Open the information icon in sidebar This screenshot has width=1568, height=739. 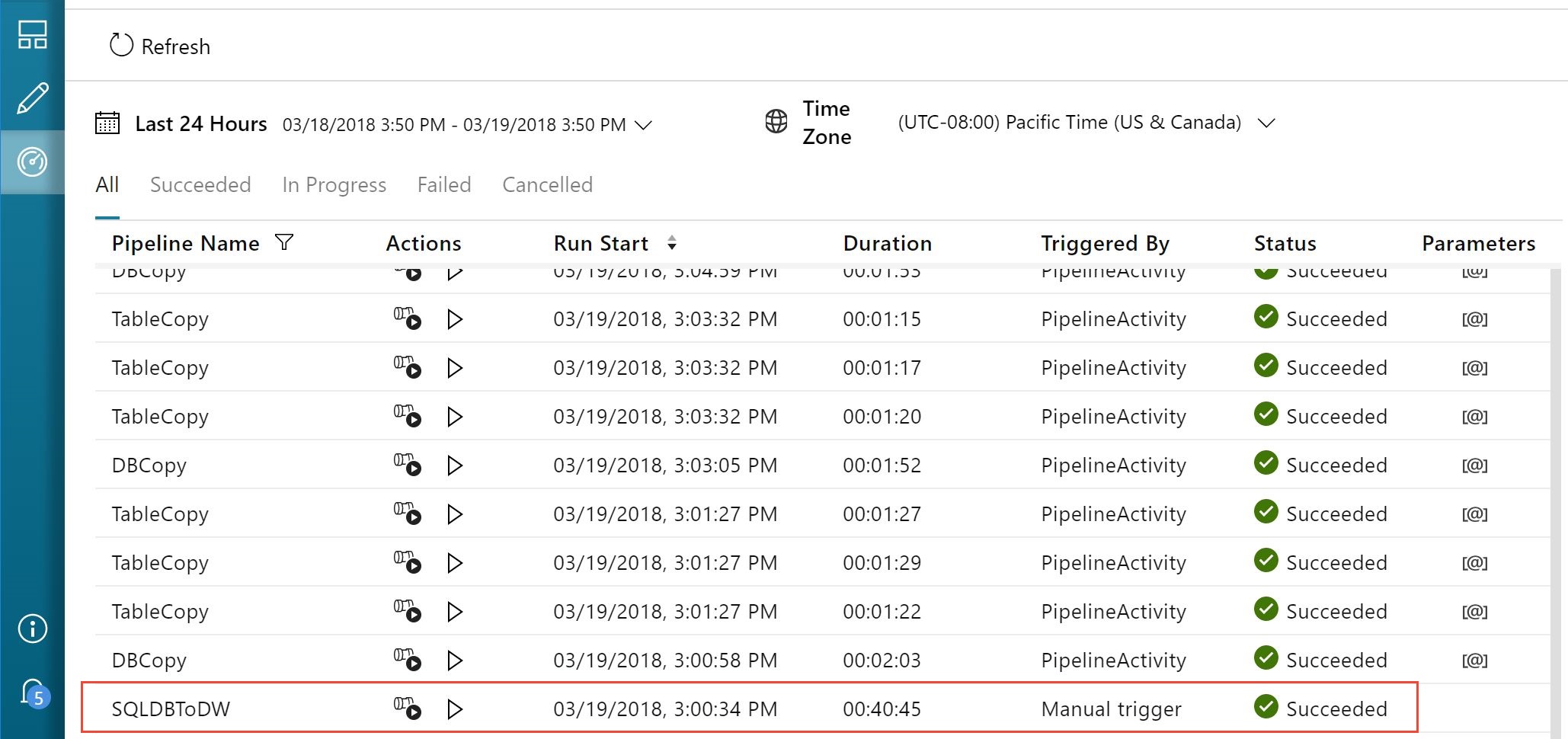(x=32, y=629)
